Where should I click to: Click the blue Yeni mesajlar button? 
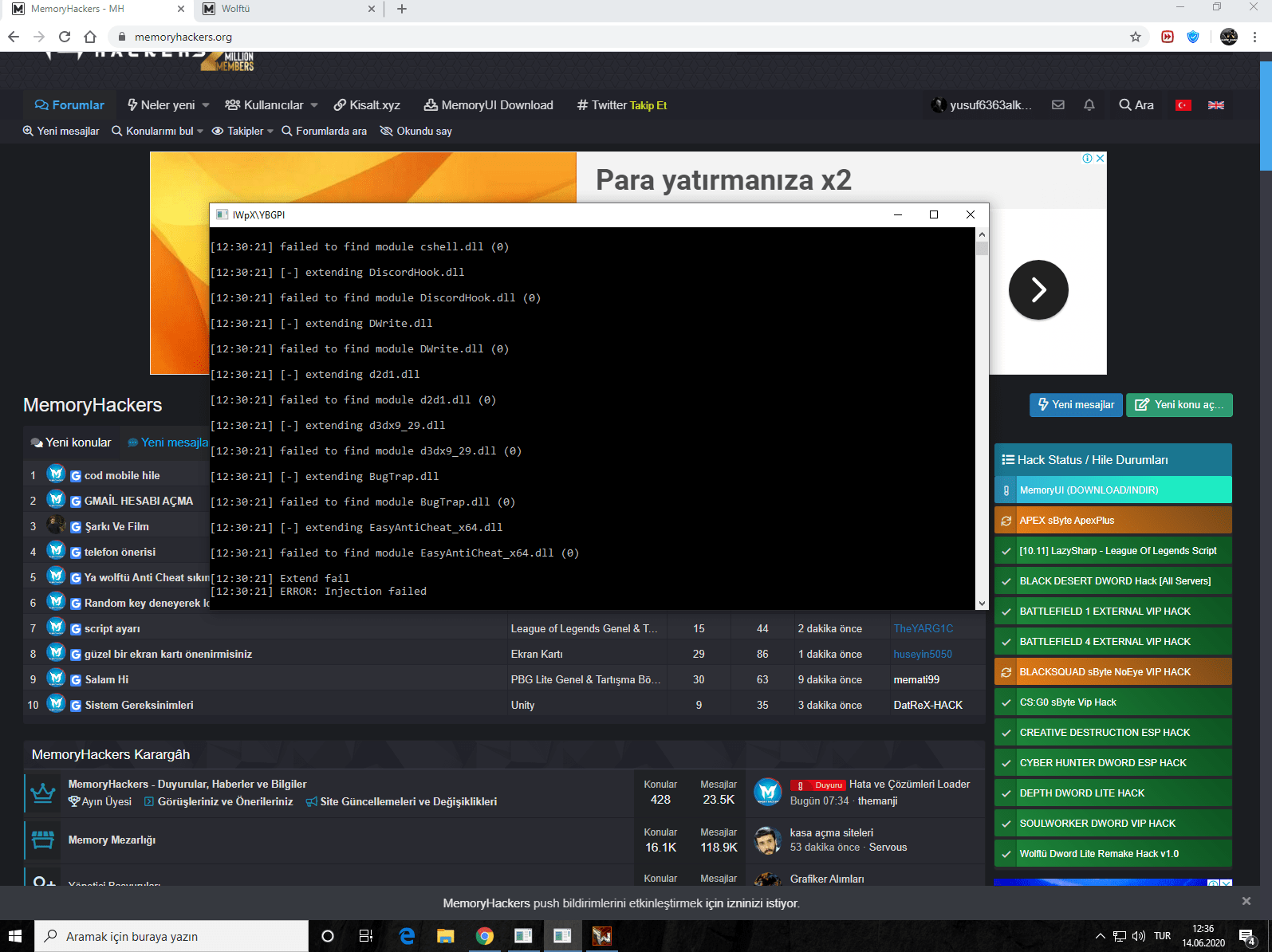tap(1076, 405)
